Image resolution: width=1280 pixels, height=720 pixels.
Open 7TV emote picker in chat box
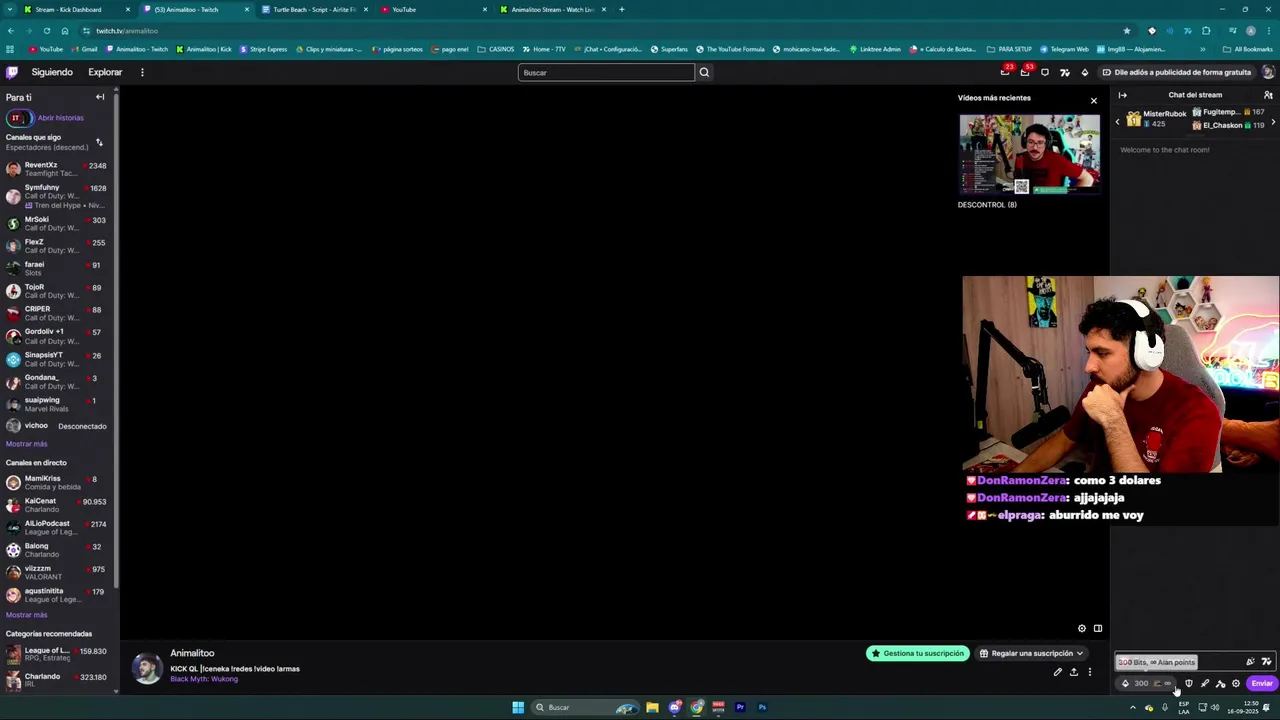coord(1266,661)
